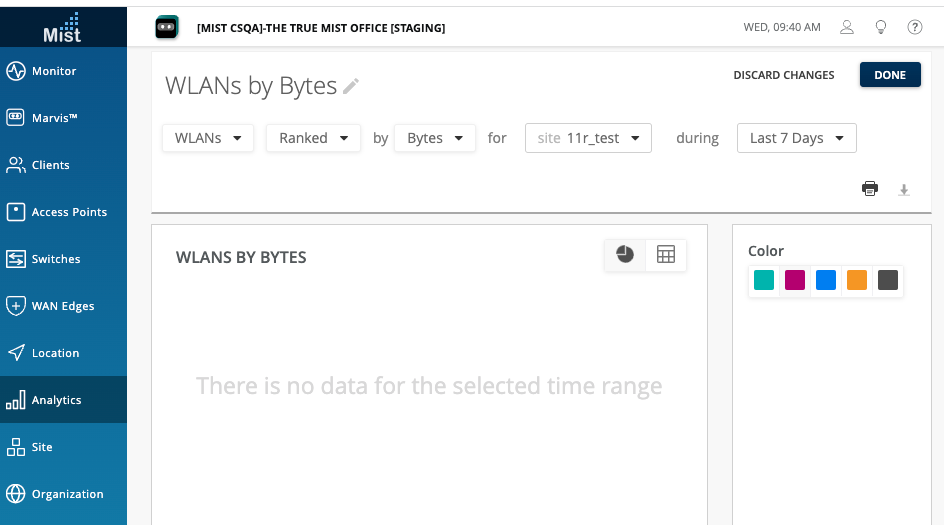Click the print report icon

tap(870, 188)
